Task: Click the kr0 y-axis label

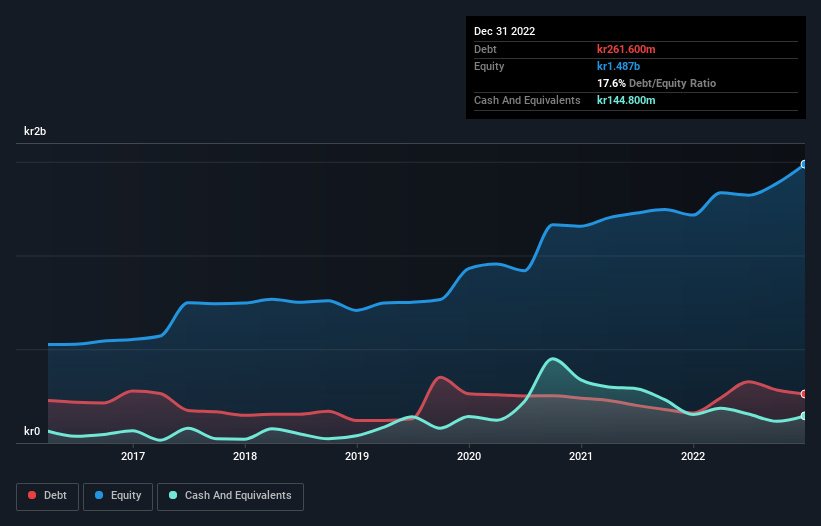Action: [x=32, y=431]
